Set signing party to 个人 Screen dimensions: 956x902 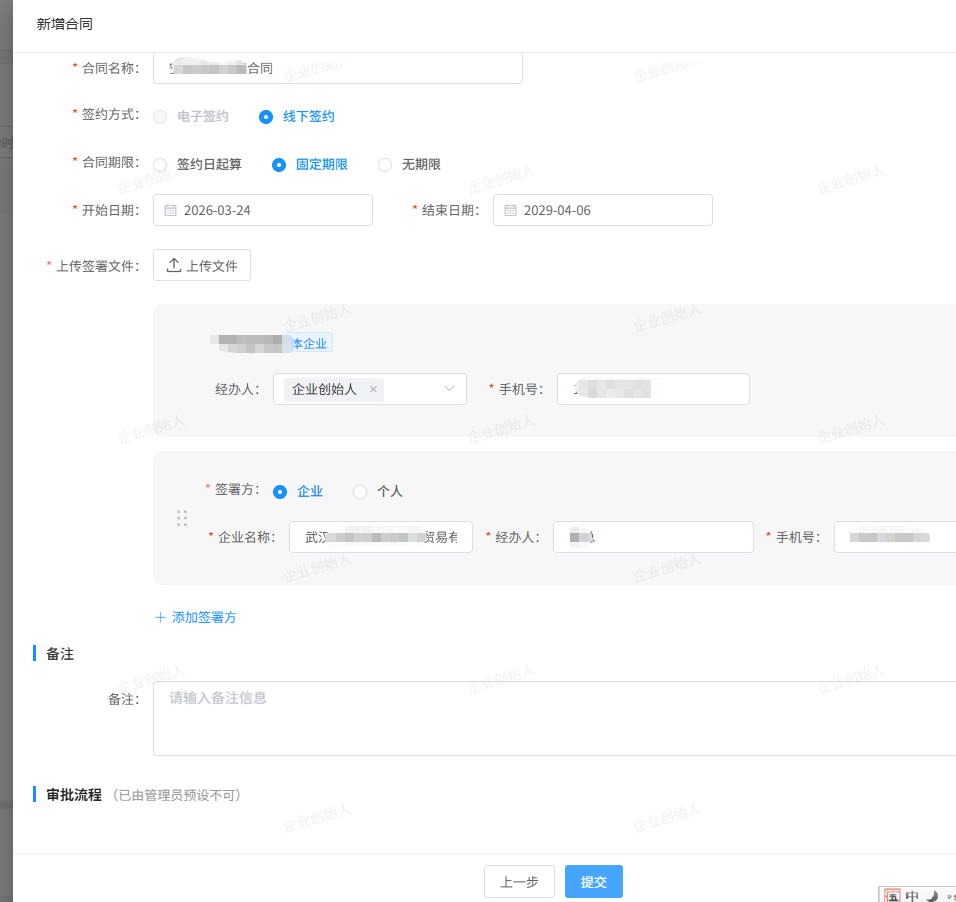pos(360,491)
